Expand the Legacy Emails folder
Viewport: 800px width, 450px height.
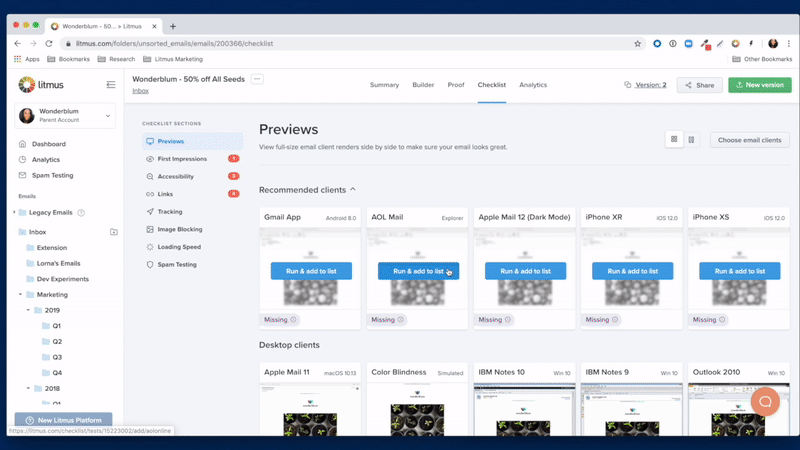(x=14, y=212)
